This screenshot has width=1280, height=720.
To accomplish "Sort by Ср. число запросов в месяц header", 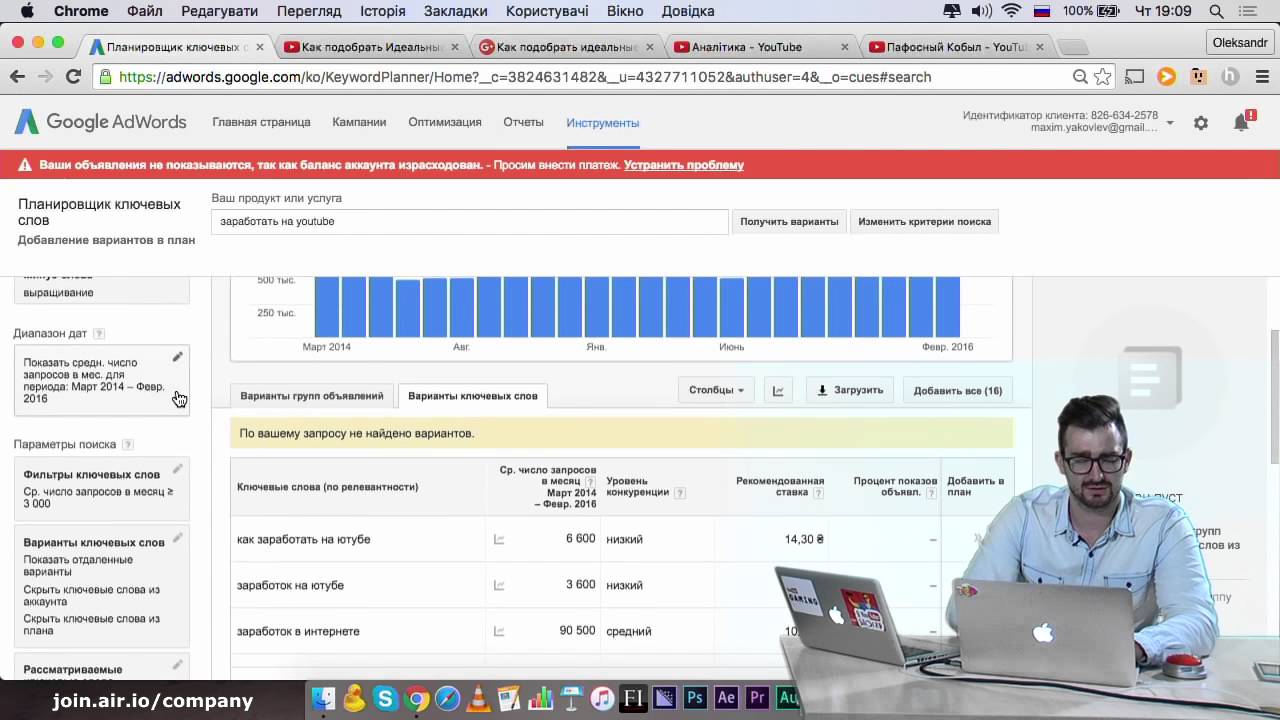I will pyautogui.click(x=546, y=487).
